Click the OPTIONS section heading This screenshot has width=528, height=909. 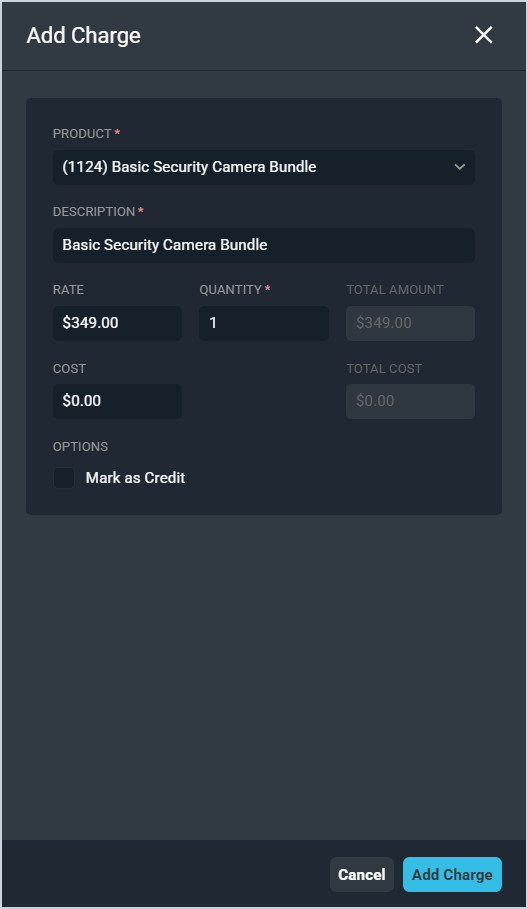coord(81,446)
